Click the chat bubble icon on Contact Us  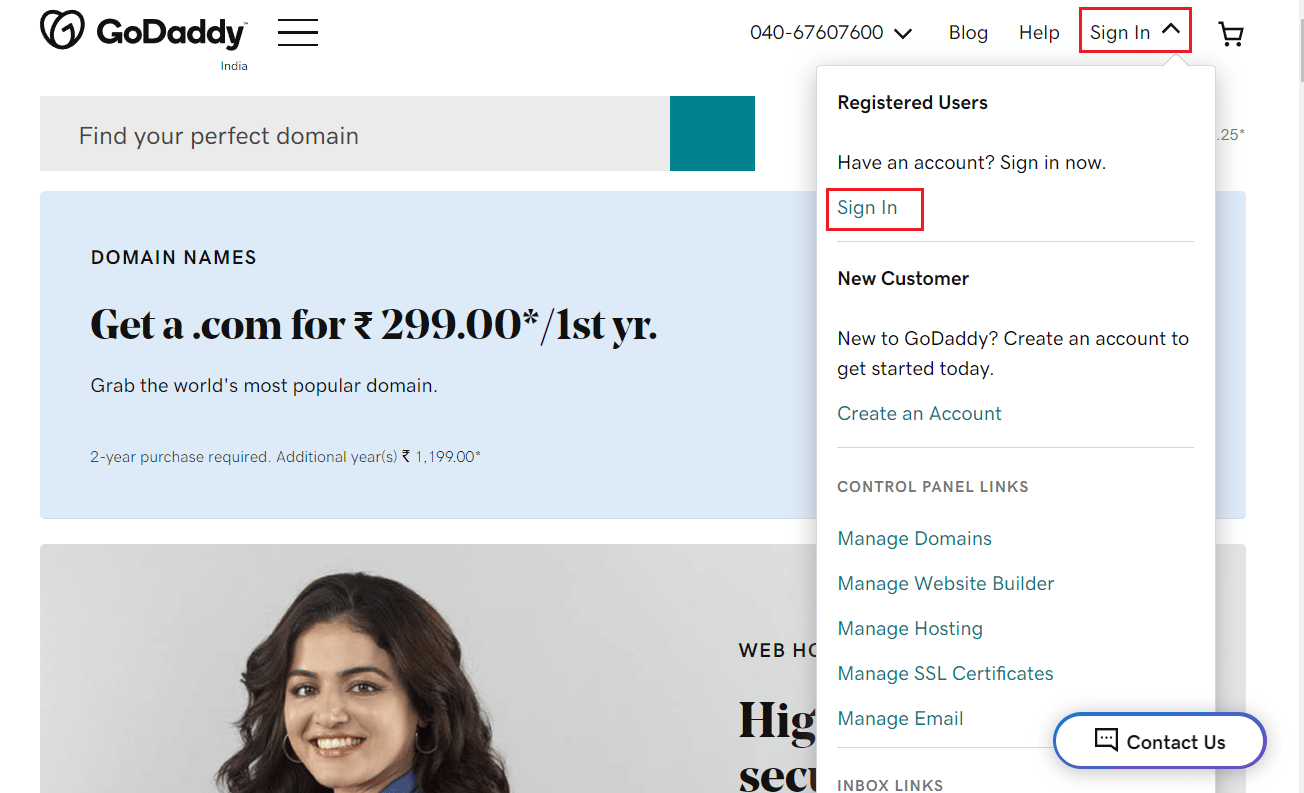pyautogui.click(x=1104, y=740)
